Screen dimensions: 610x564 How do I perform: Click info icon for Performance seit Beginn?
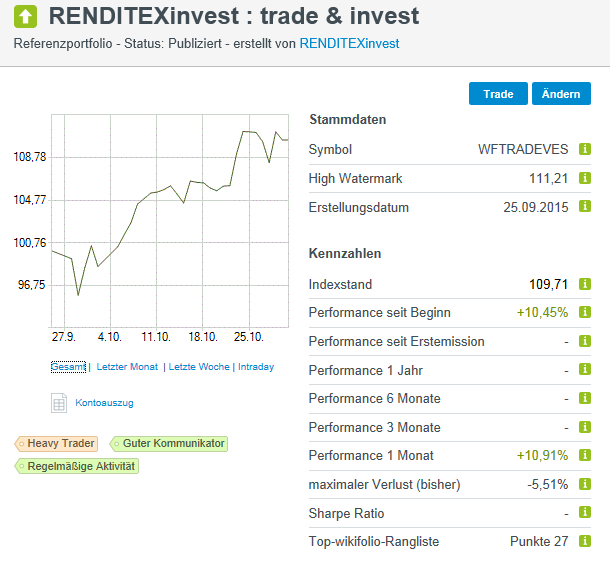pyautogui.click(x=586, y=313)
